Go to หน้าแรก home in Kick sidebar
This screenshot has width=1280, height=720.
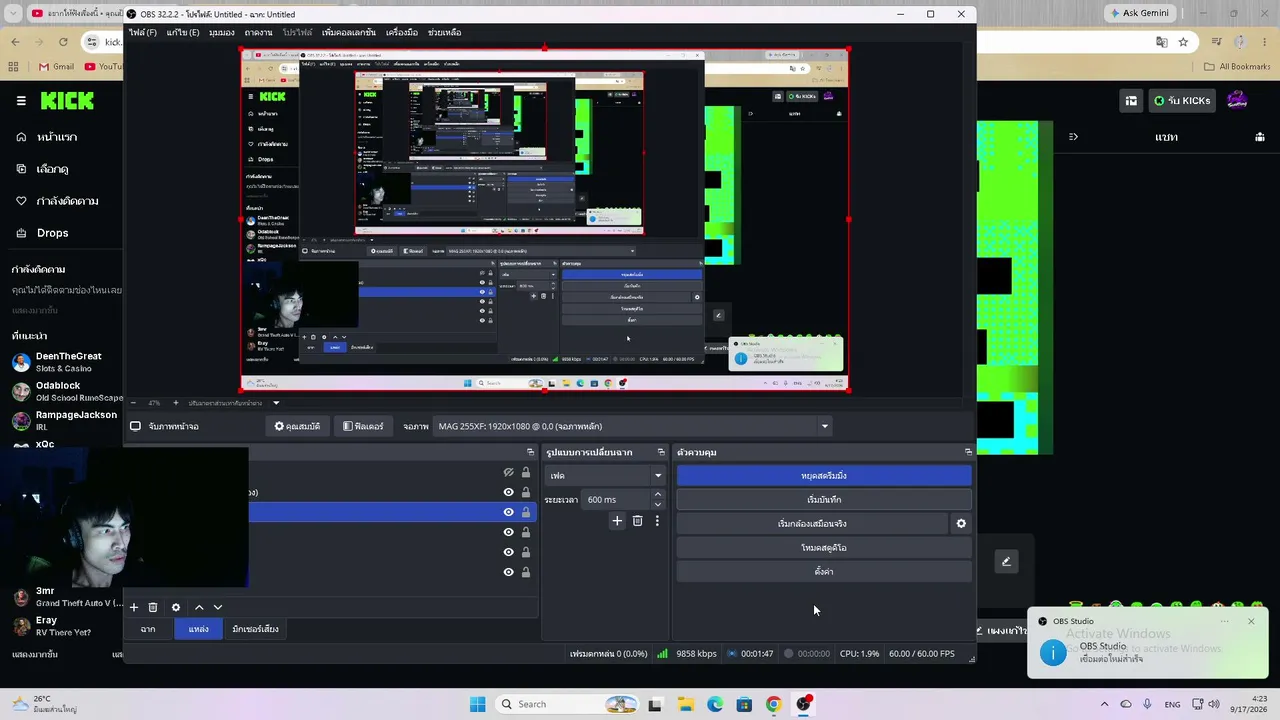(57, 137)
